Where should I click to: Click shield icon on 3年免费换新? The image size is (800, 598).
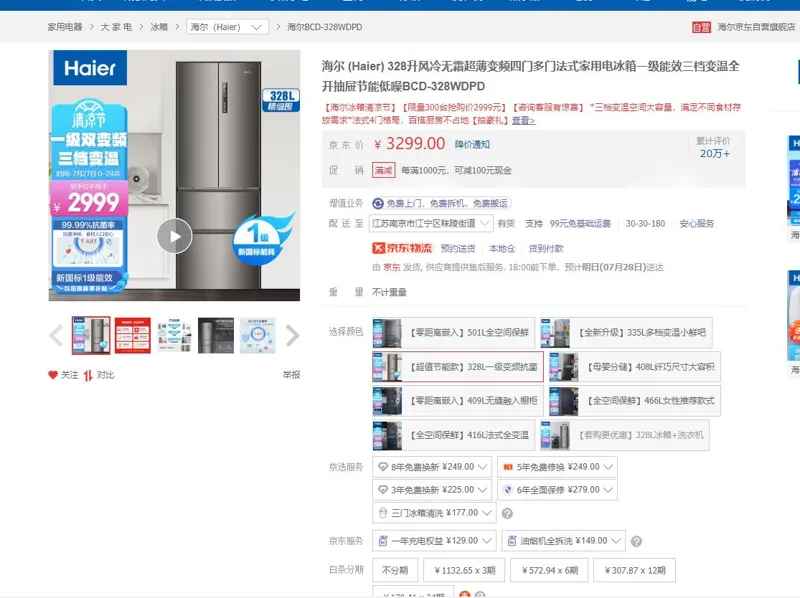[383, 490]
